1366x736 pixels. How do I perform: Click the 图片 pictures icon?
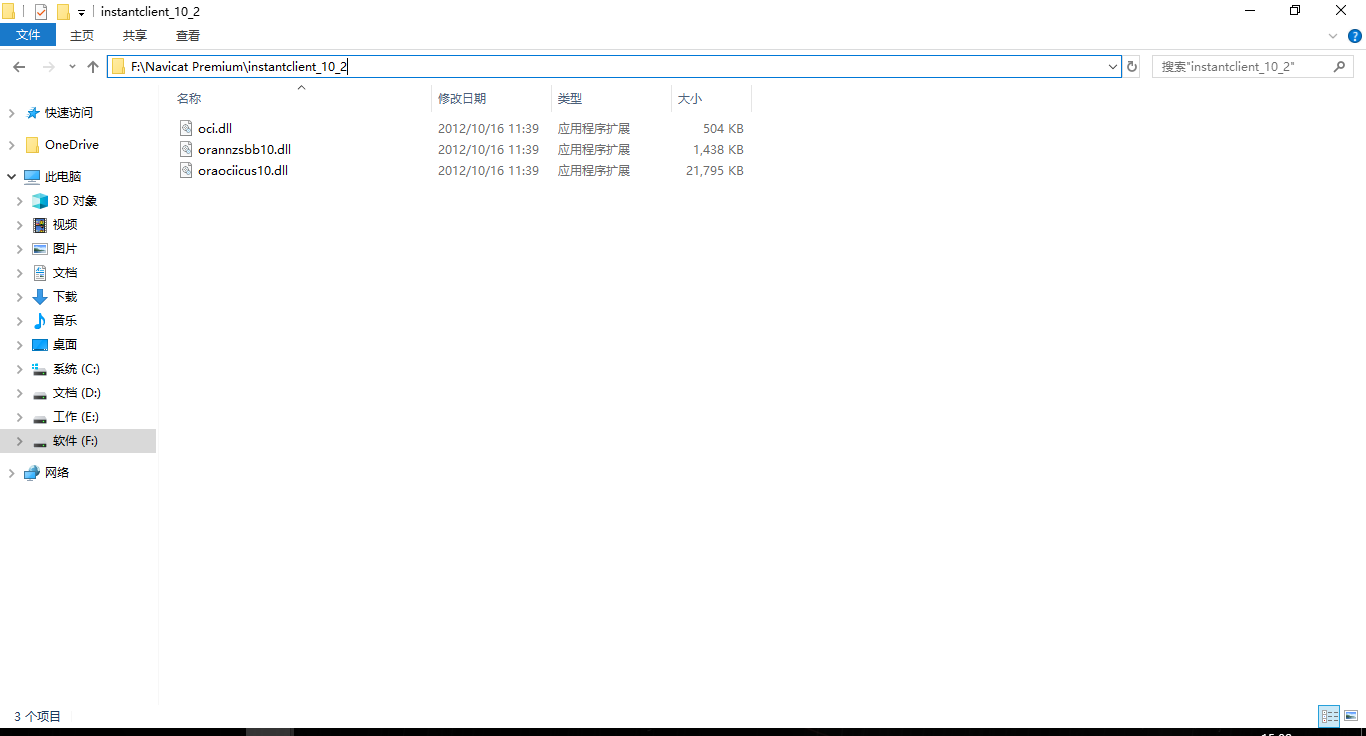(x=40, y=249)
